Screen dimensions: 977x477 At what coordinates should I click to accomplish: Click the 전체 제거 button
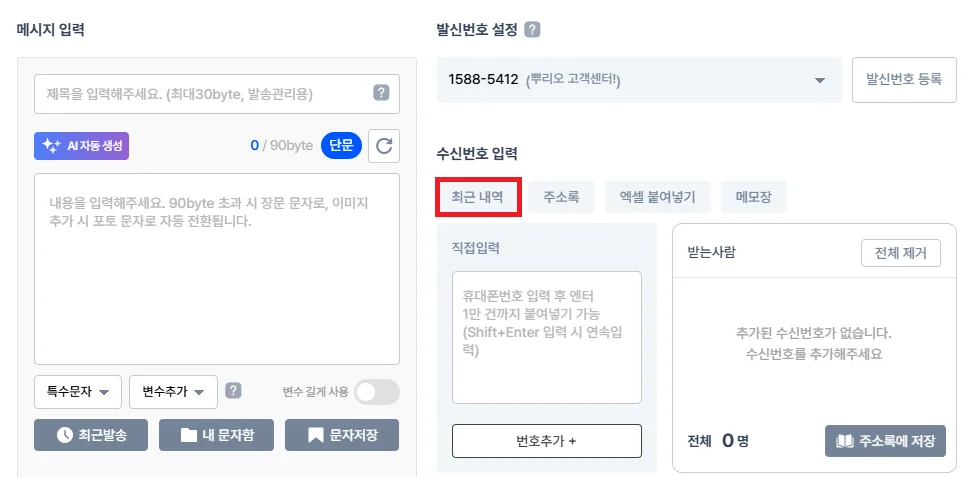[x=900, y=253]
